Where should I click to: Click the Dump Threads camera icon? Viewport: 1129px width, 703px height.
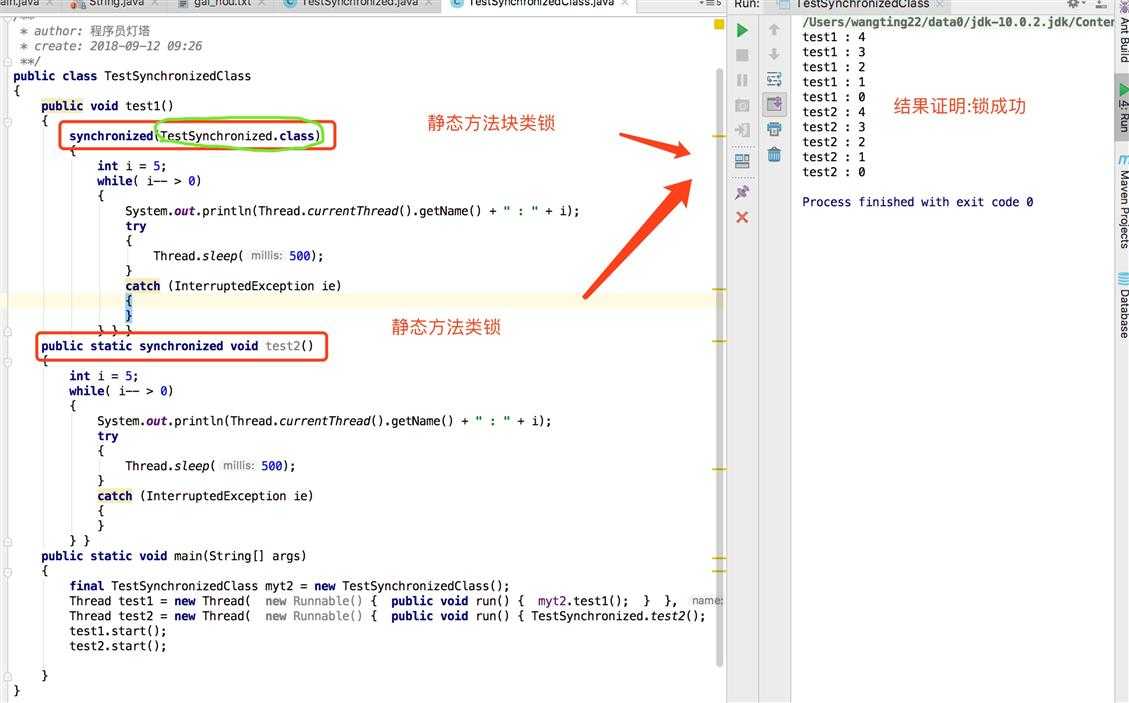(742, 105)
